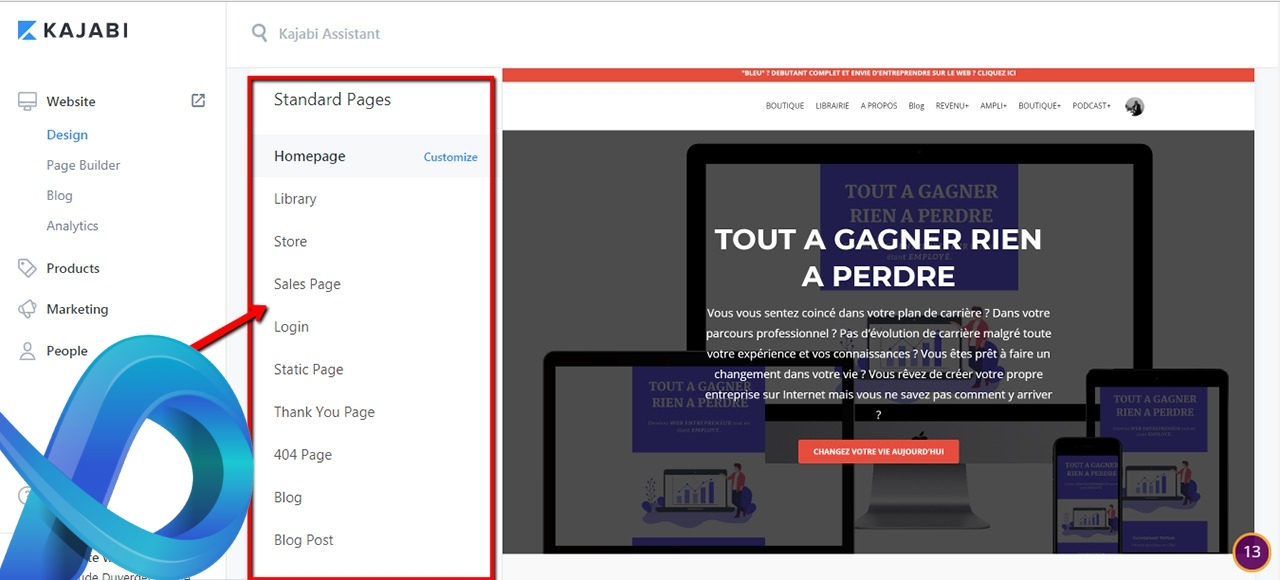The height and width of the screenshot is (580, 1280).
Task: Open PODCAST+ dropdown in preview navigation
Action: (1091, 106)
